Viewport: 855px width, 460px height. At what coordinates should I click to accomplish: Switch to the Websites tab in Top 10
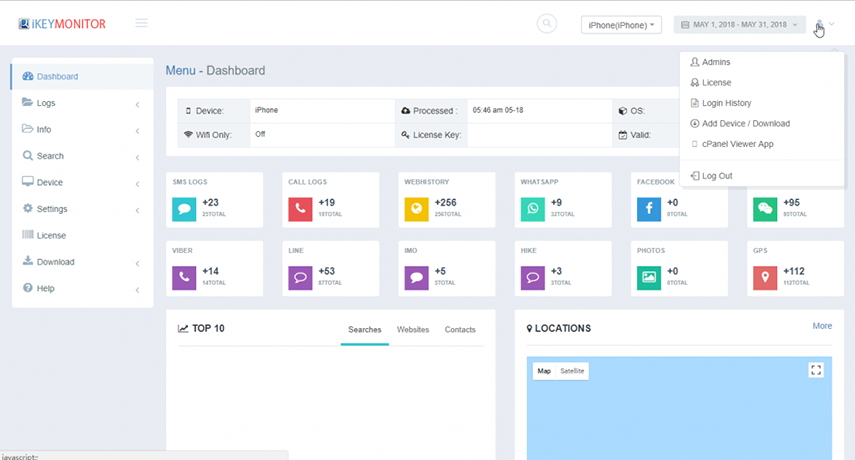tap(413, 329)
